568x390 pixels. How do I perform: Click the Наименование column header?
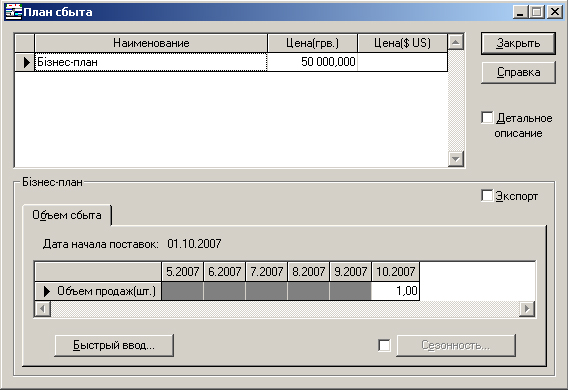pos(151,43)
